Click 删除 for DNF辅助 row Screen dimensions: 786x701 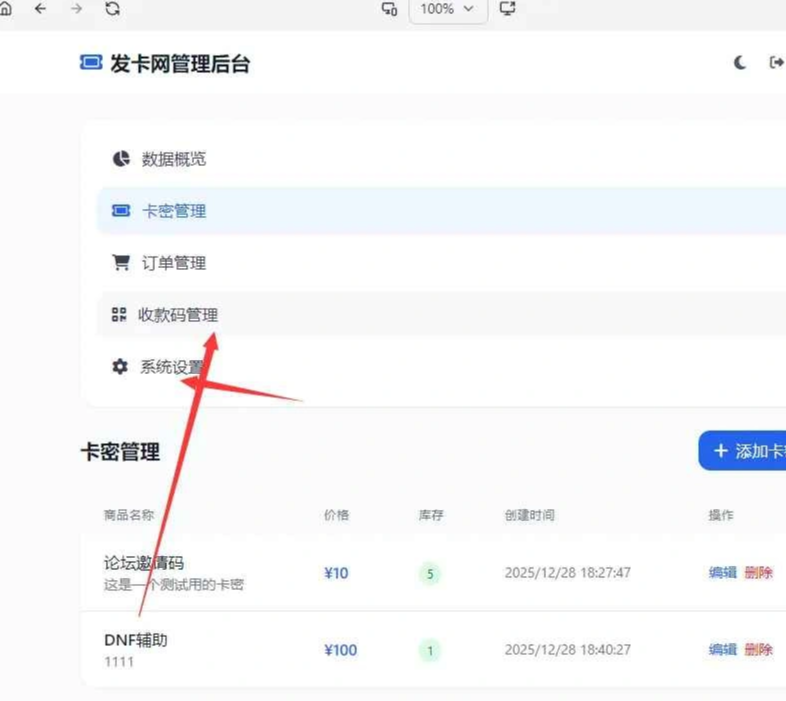point(758,649)
